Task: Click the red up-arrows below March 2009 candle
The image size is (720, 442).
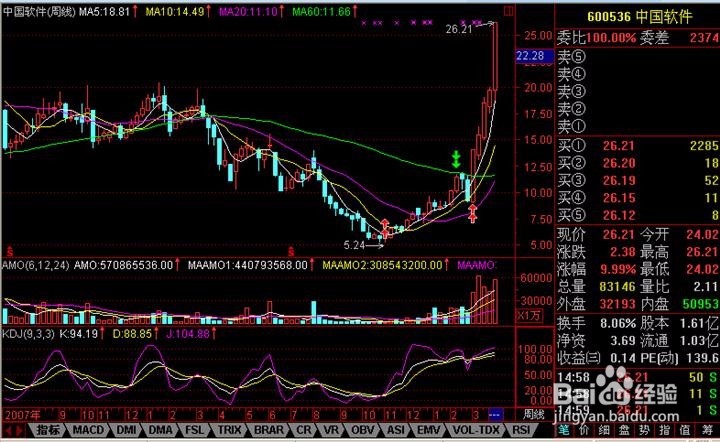Action: [472, 214]
